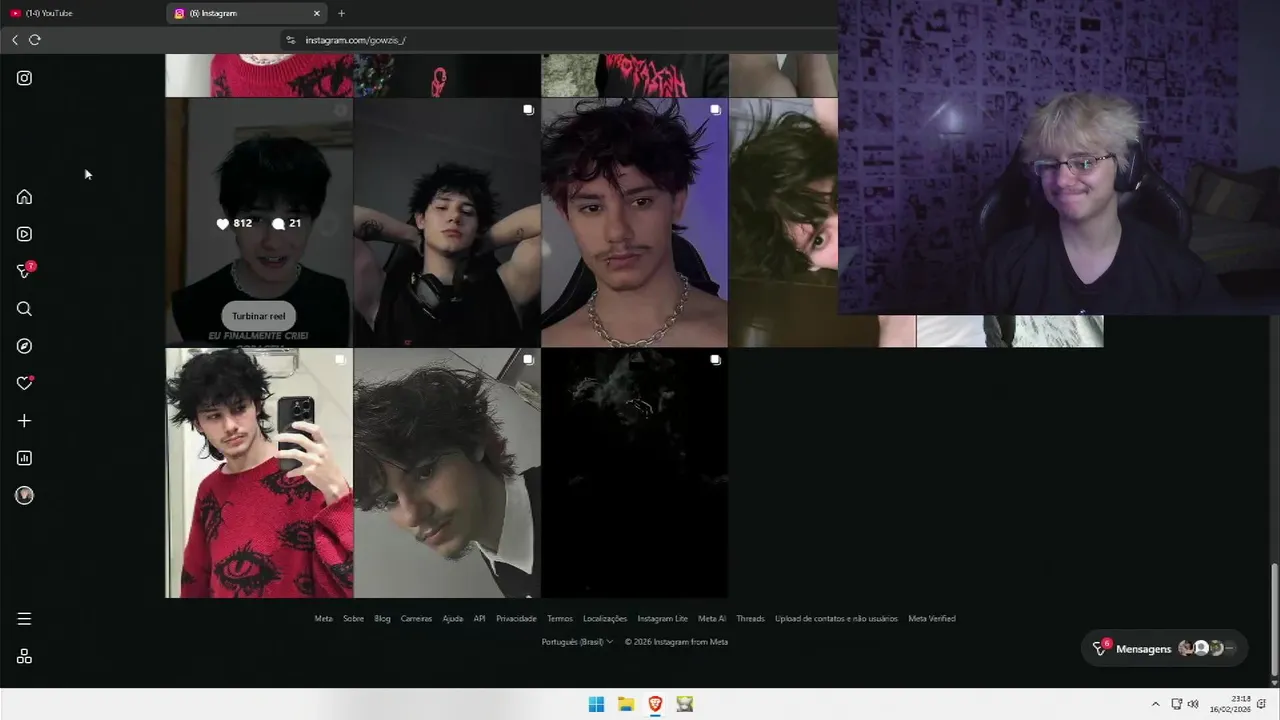Reload the Instagram page

pos(35,40)
